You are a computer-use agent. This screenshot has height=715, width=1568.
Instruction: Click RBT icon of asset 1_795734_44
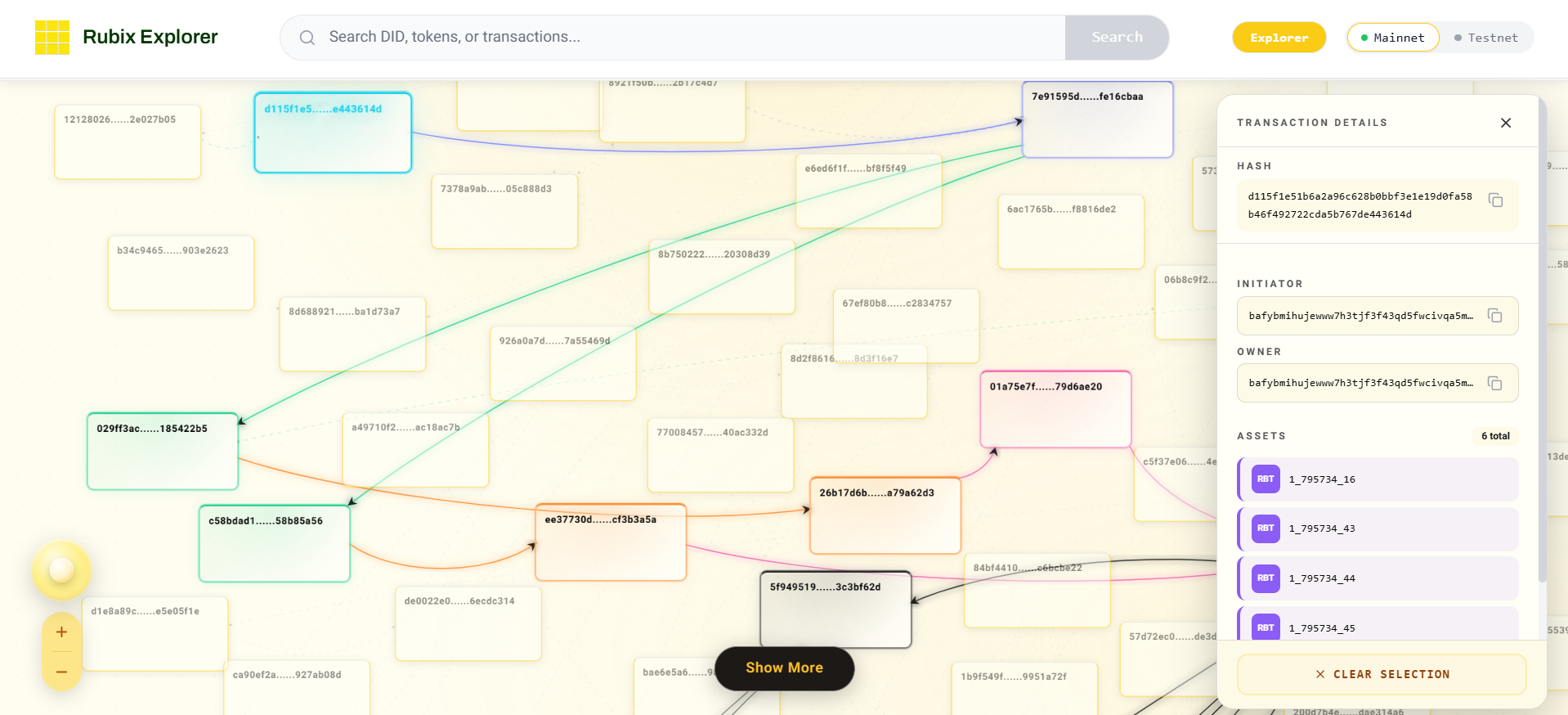(1266, 578)
